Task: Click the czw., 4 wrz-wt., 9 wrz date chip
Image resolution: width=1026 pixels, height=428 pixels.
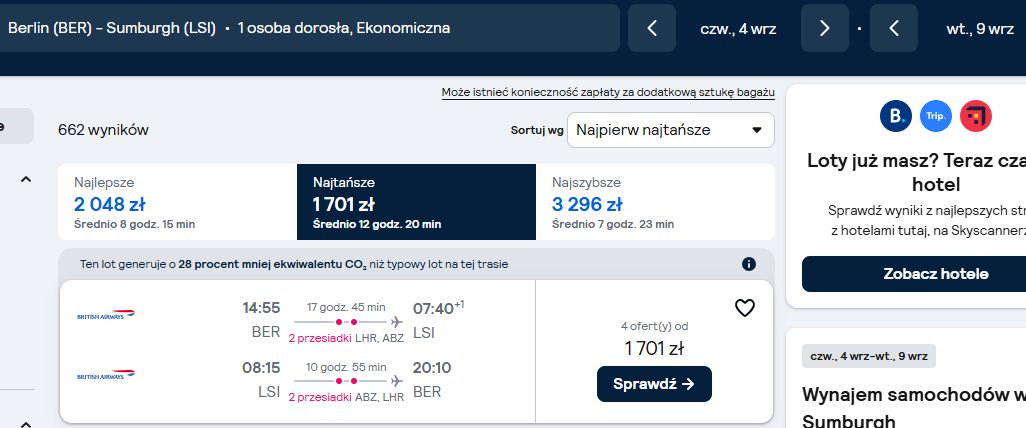Action: pos(869,356)
